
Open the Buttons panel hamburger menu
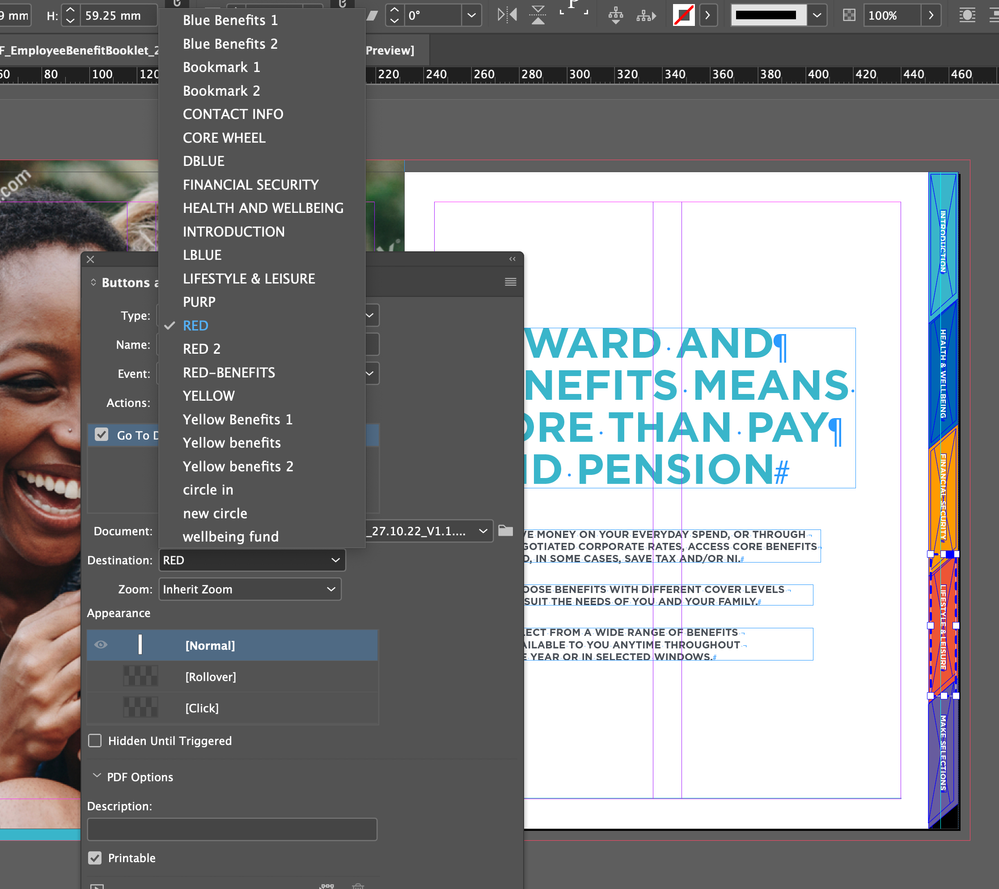tap(510, 283)
